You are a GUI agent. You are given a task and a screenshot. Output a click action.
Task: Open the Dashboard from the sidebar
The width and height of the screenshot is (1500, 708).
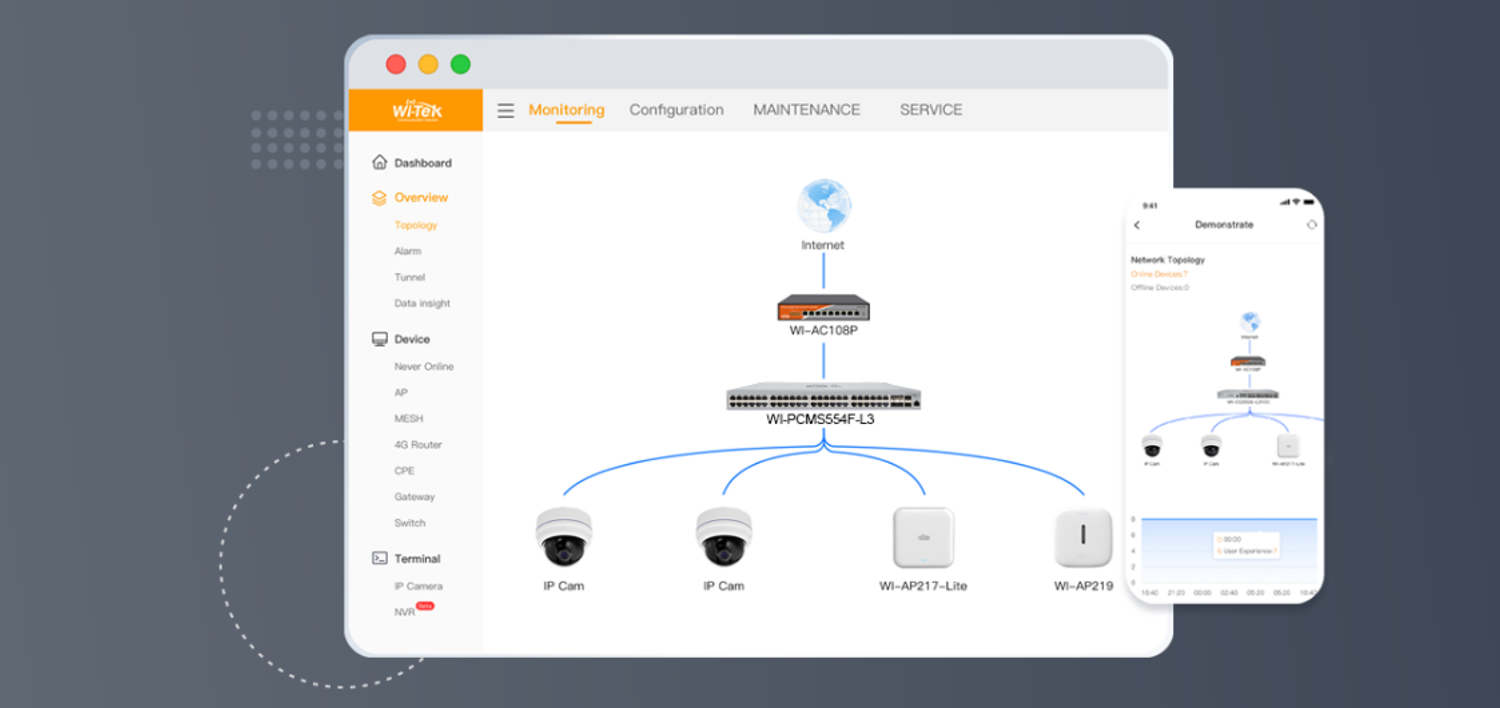(x=421, y=163)
